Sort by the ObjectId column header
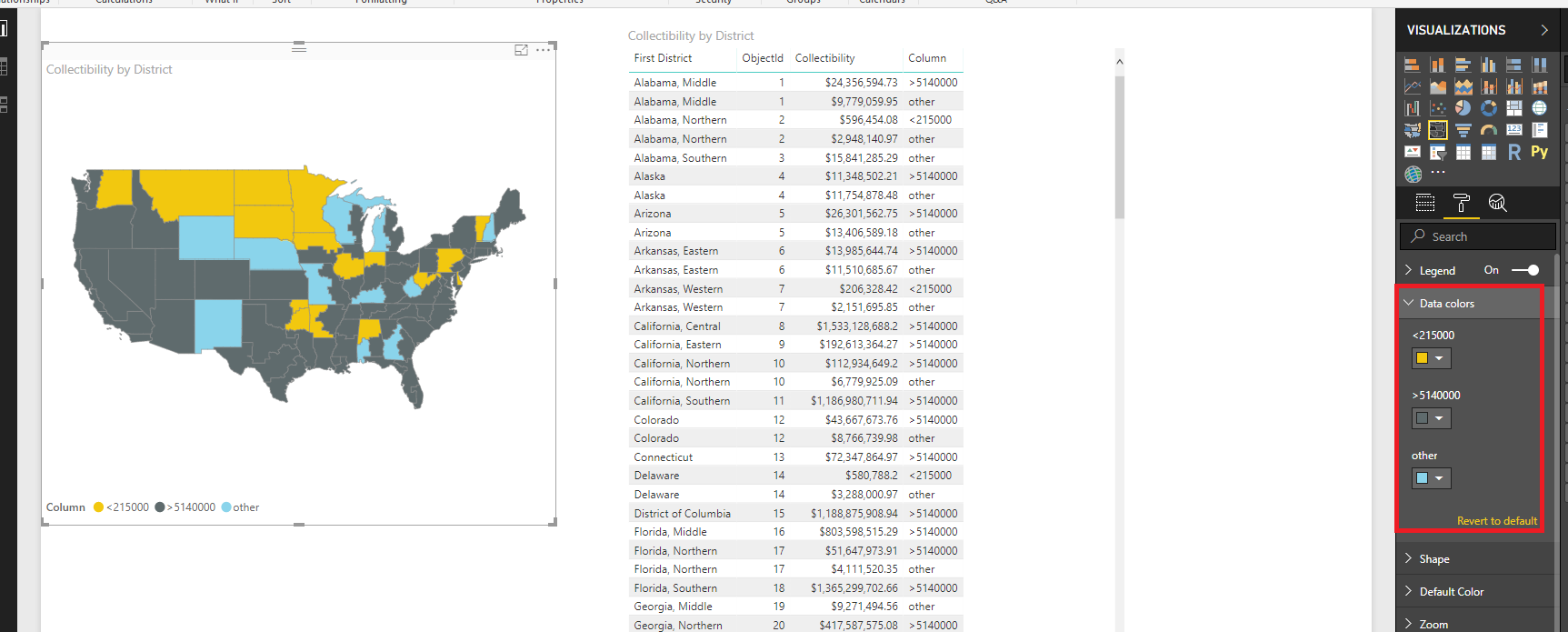The image size is (1568, 632). 762,58
